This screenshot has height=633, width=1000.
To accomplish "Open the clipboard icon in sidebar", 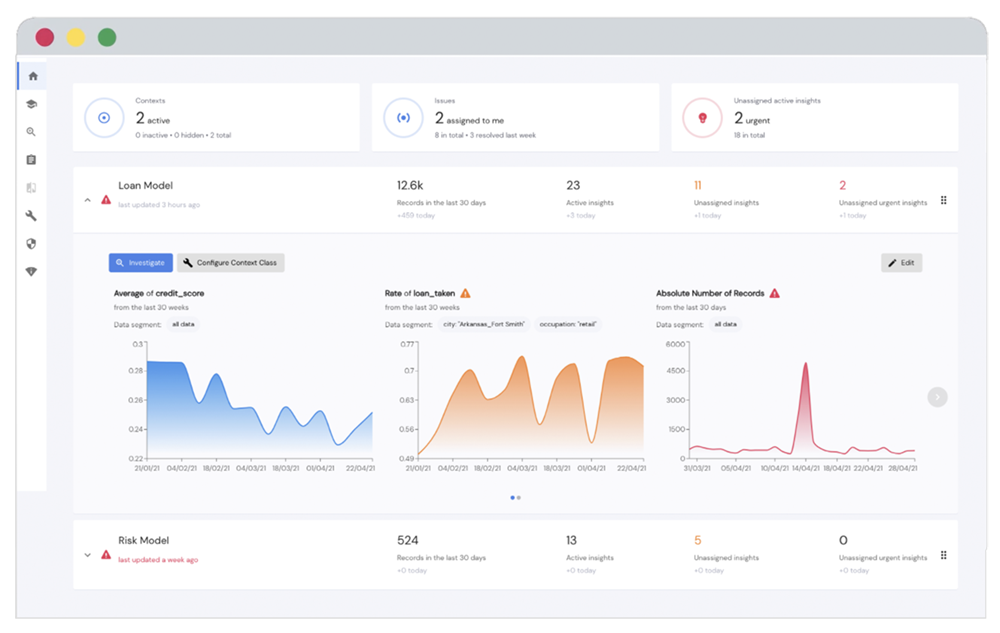I will [32, 160].
